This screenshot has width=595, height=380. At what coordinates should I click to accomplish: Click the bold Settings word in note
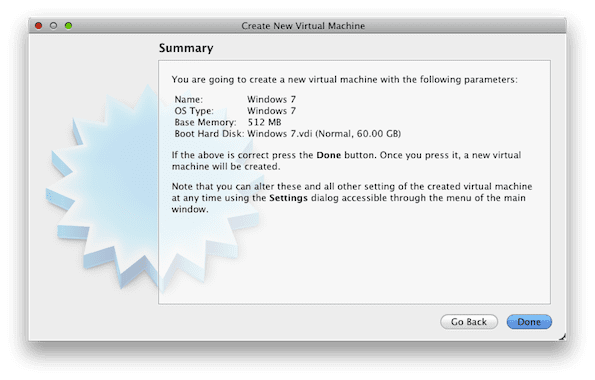pyautogui.click(x=288, y=198)
